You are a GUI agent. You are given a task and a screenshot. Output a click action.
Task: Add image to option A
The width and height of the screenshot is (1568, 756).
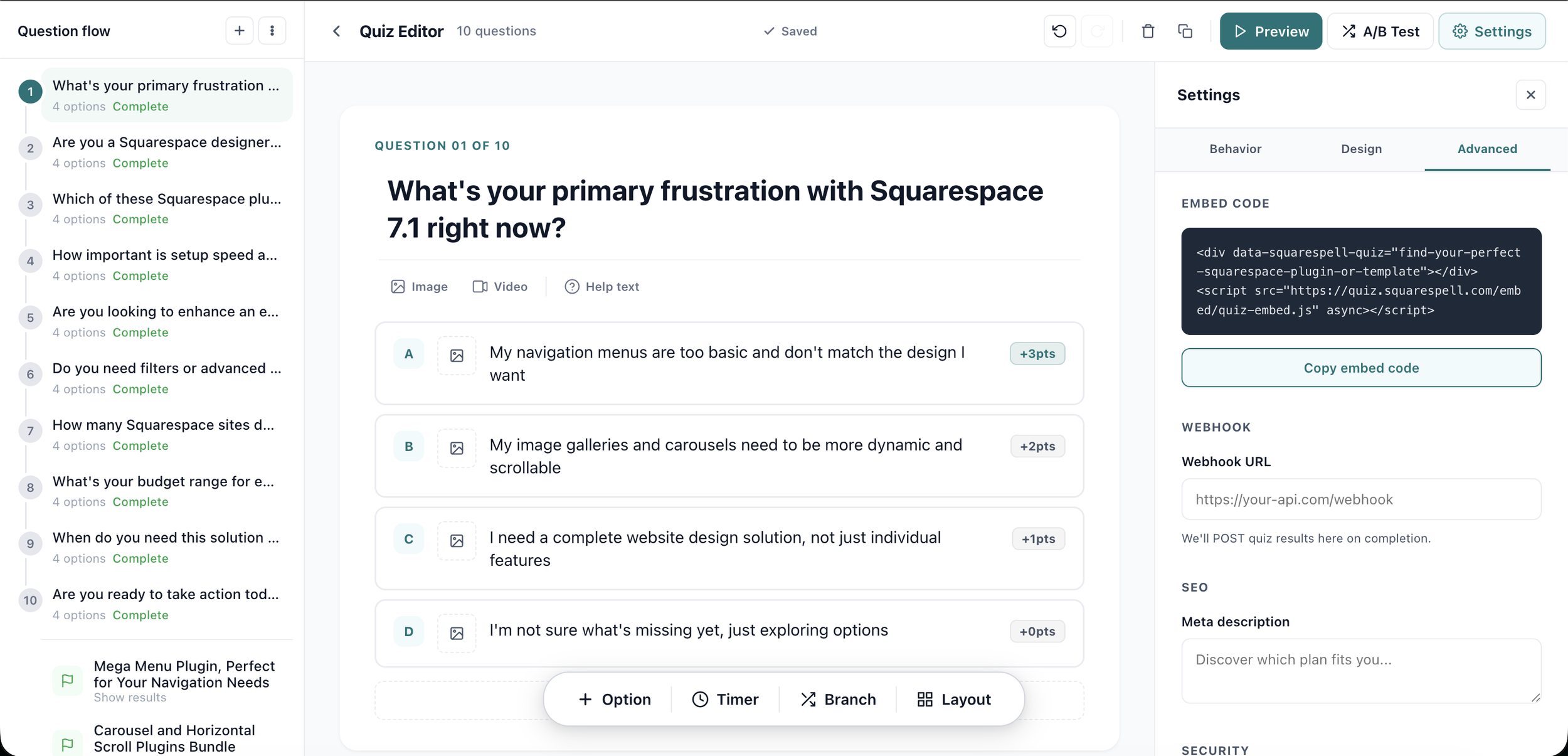click(457, 356)
